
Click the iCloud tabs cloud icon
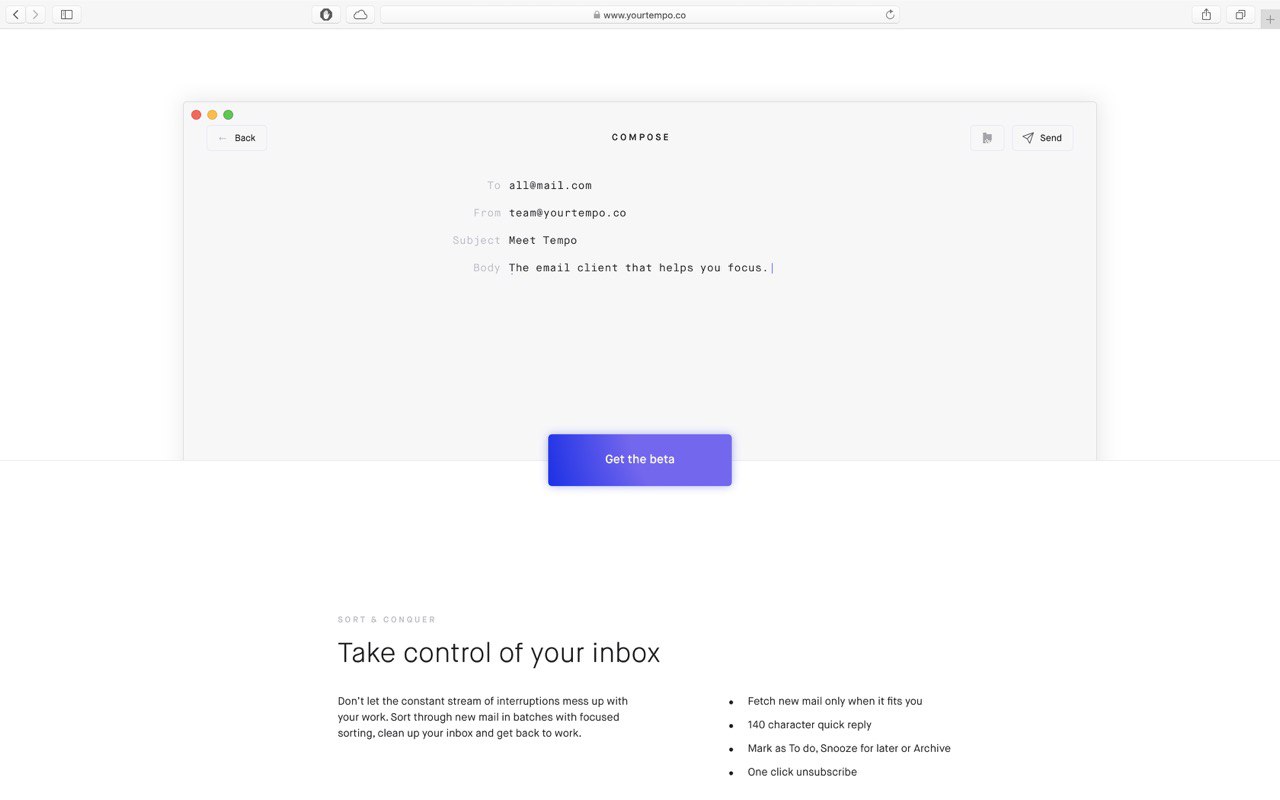(x=360, y=15)
